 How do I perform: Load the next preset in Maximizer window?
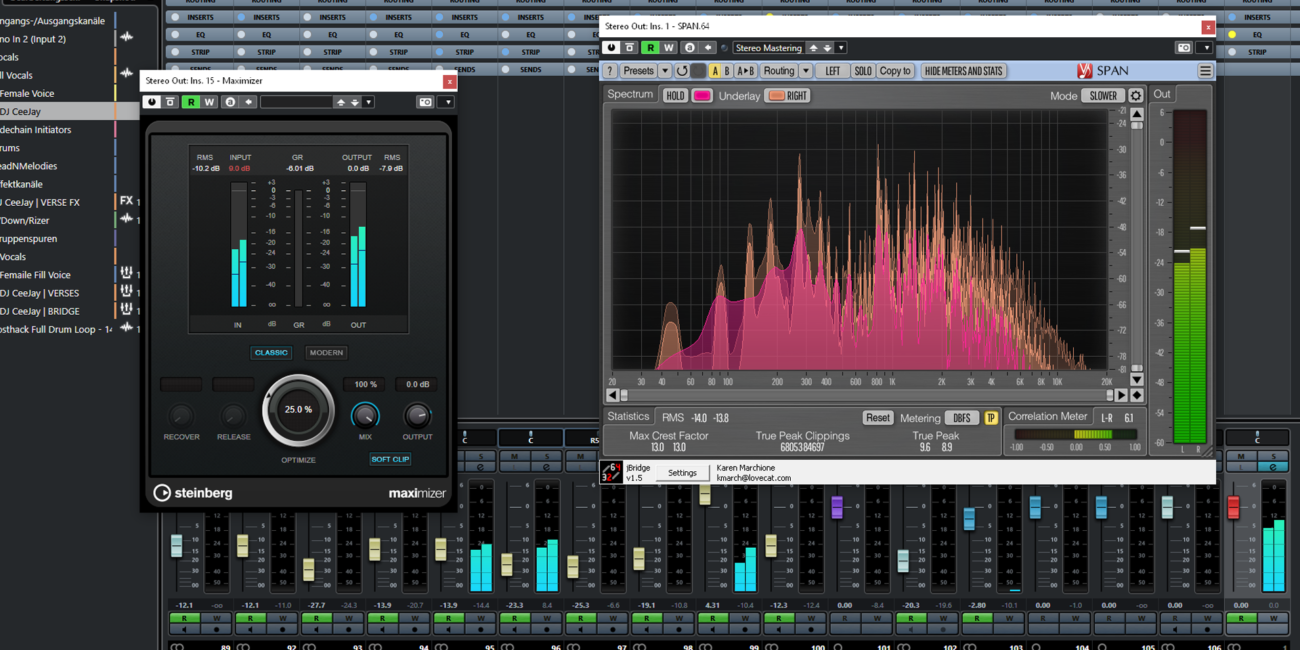coord(355,102)
